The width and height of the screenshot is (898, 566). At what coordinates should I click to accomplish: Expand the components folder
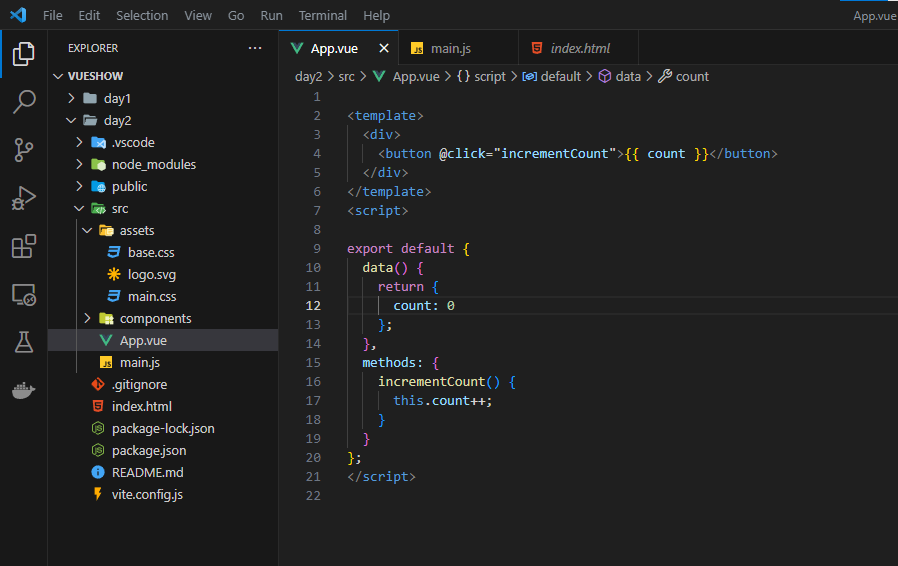click(88, 318)
